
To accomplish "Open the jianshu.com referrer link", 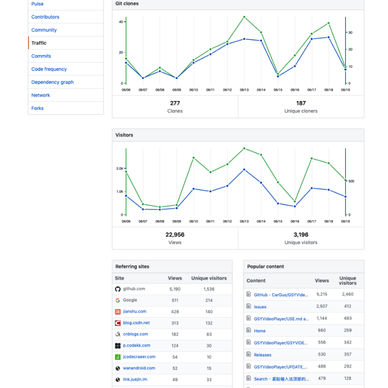I will [x=135, y=311].
